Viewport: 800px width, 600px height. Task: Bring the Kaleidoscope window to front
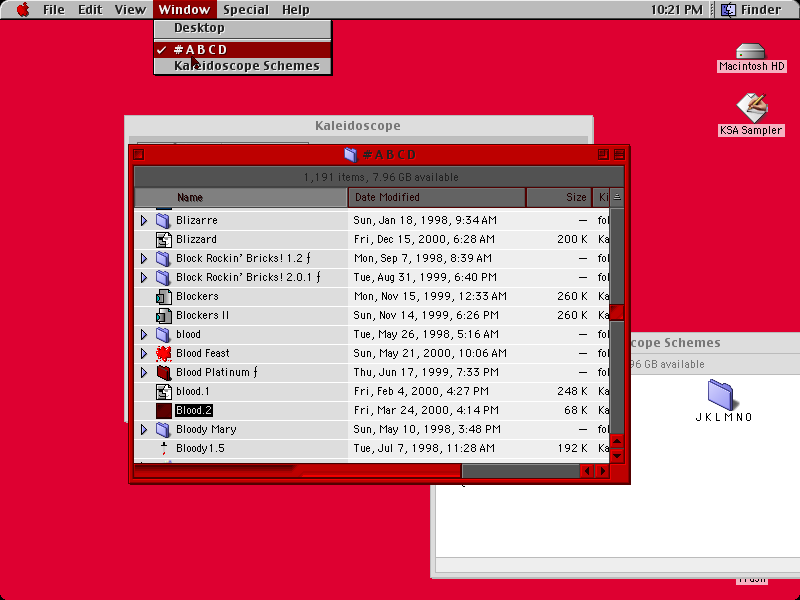tap(358, 126)
